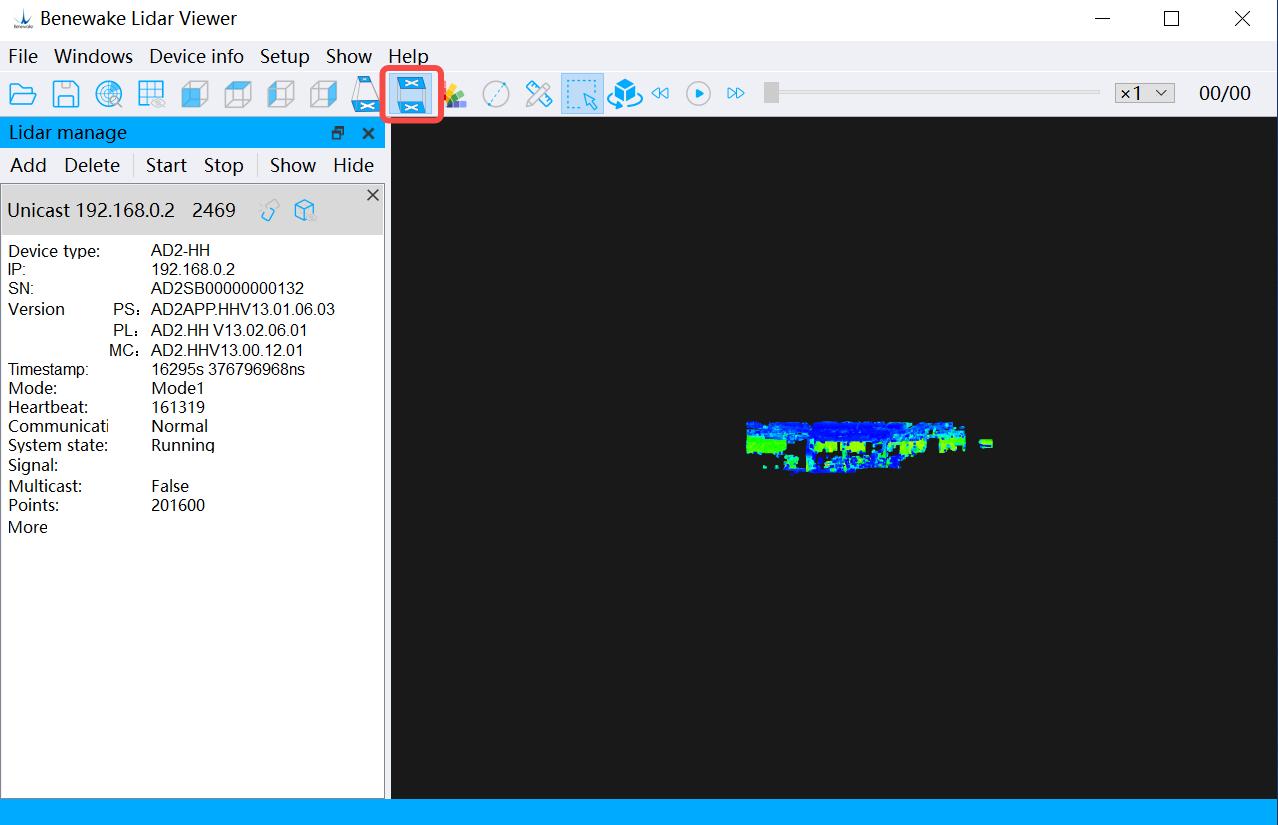Screen dimensions: 1278x825
Task: Click the playback progress slider handle
Action: click(x=771, y=93)
